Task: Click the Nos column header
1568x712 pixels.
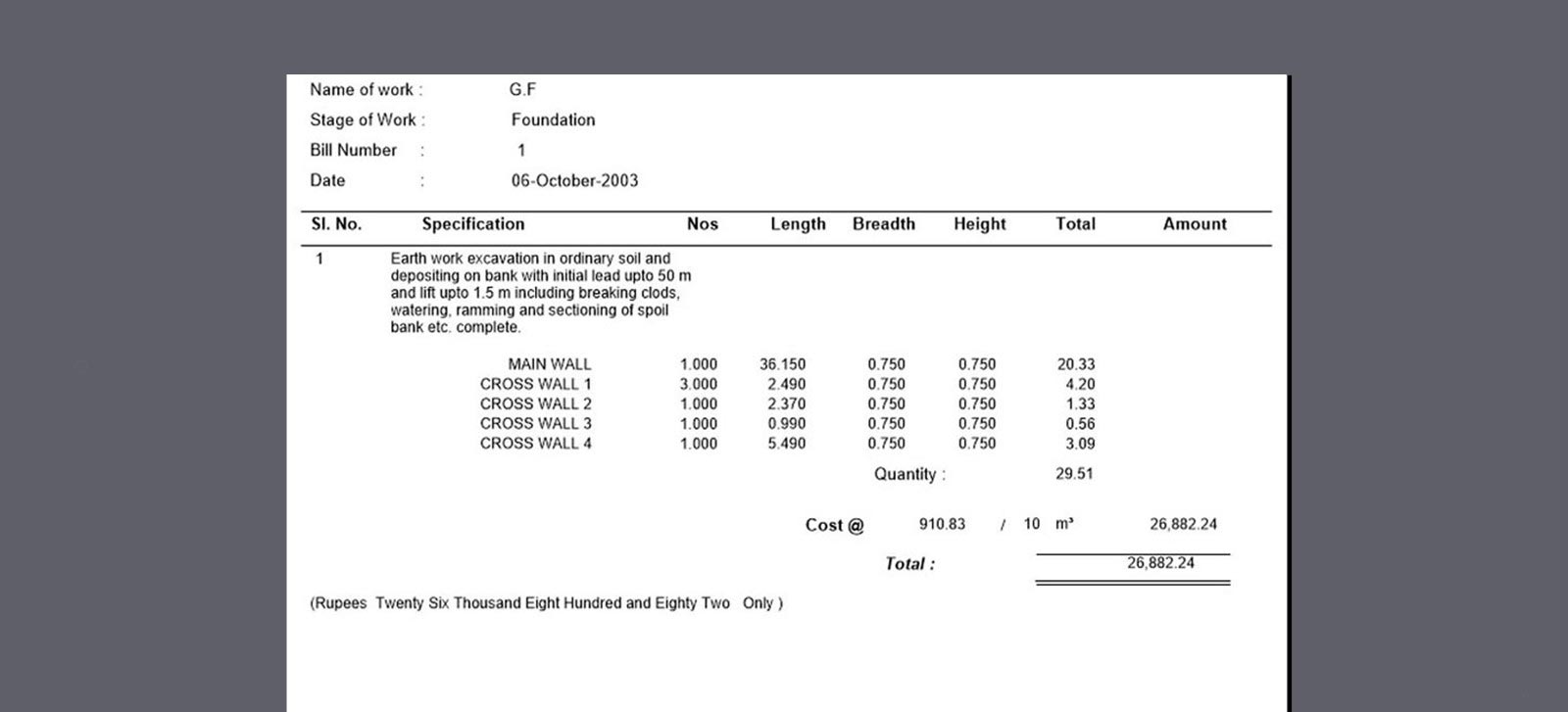Action: tap(702, 224)
